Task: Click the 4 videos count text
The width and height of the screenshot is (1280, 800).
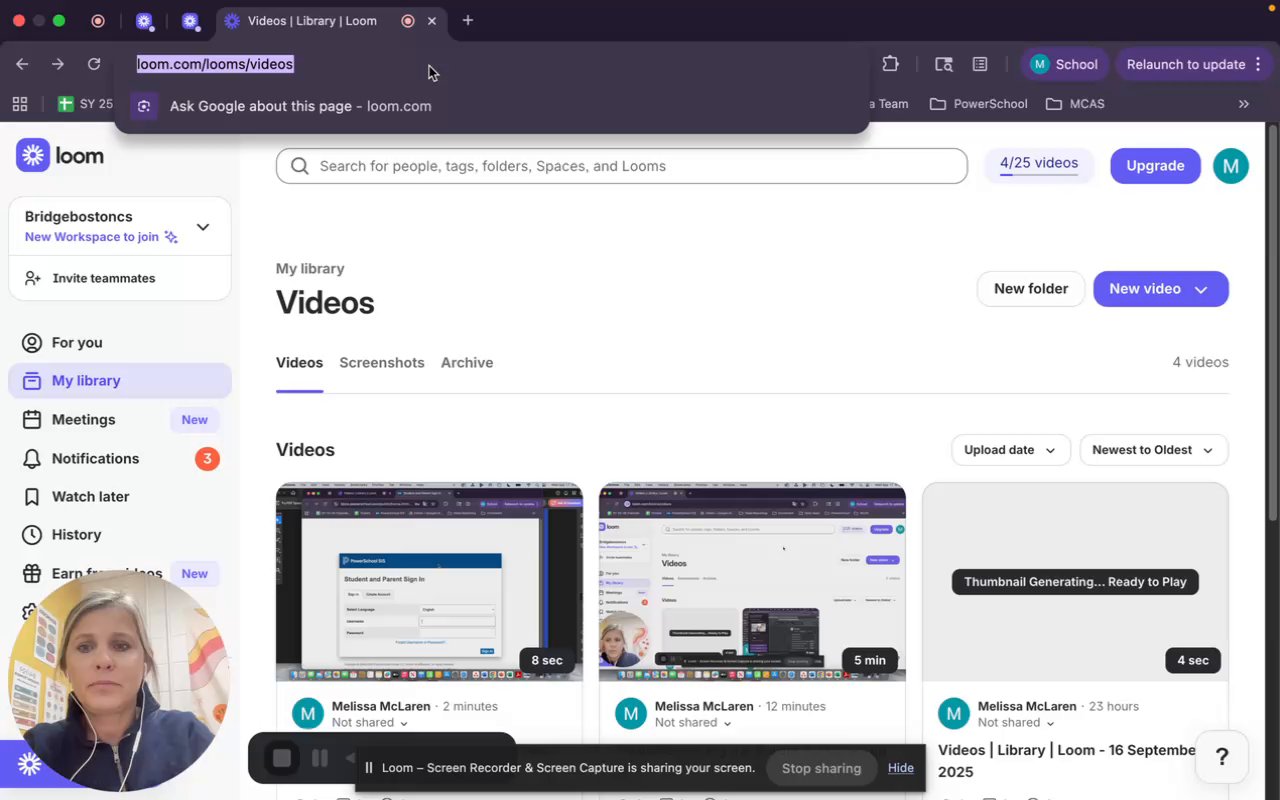Action: 1200,363
